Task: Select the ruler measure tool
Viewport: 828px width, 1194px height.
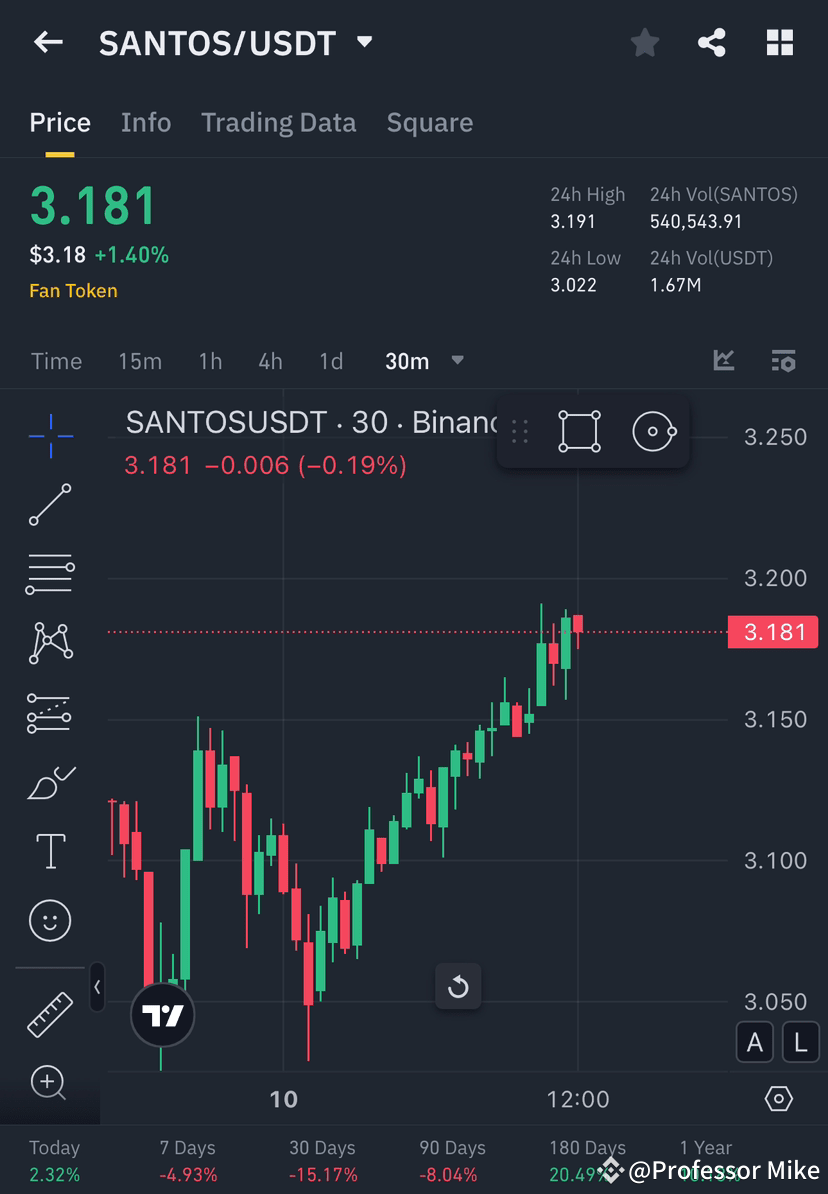Action: pos(50,1013)
